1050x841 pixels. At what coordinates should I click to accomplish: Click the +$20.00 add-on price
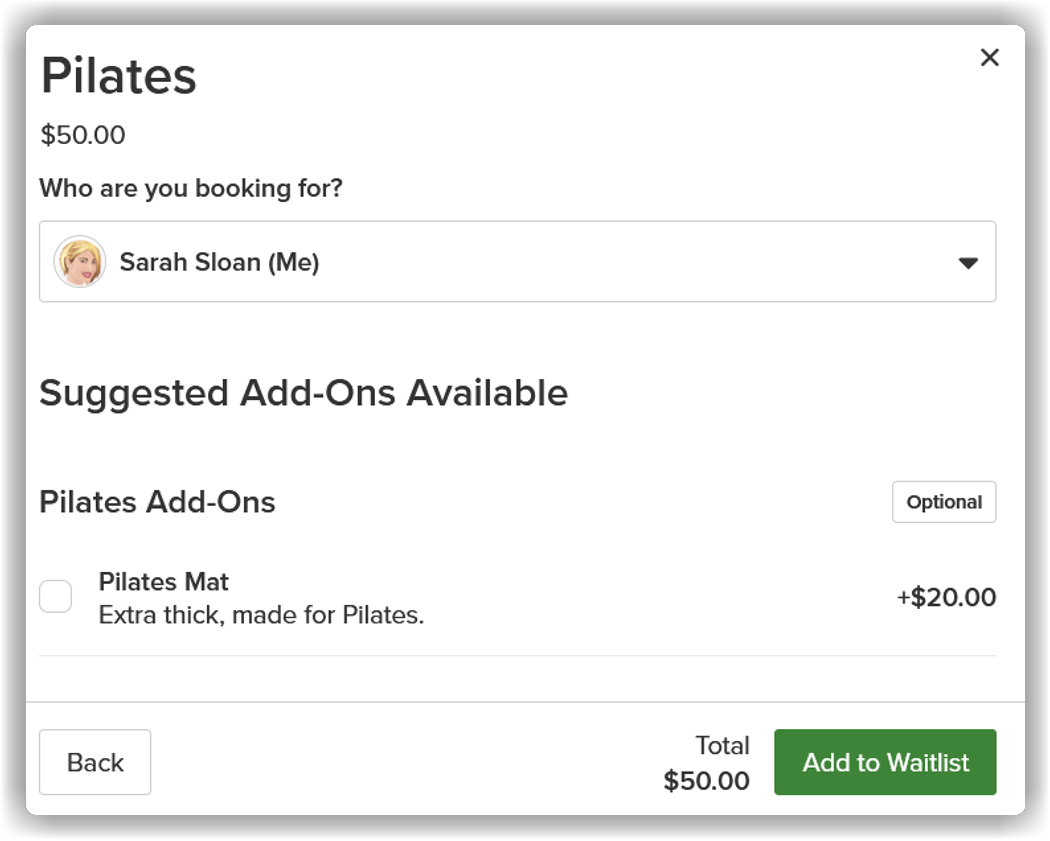[x=946, y=597]
